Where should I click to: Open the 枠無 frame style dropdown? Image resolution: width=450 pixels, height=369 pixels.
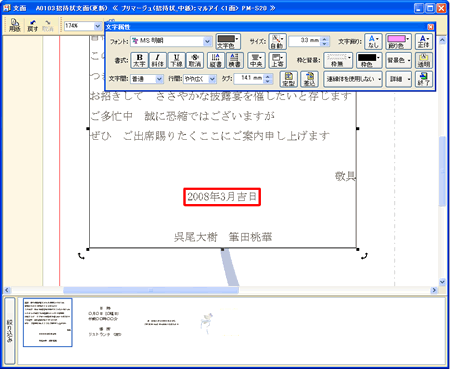coord(338,60)
